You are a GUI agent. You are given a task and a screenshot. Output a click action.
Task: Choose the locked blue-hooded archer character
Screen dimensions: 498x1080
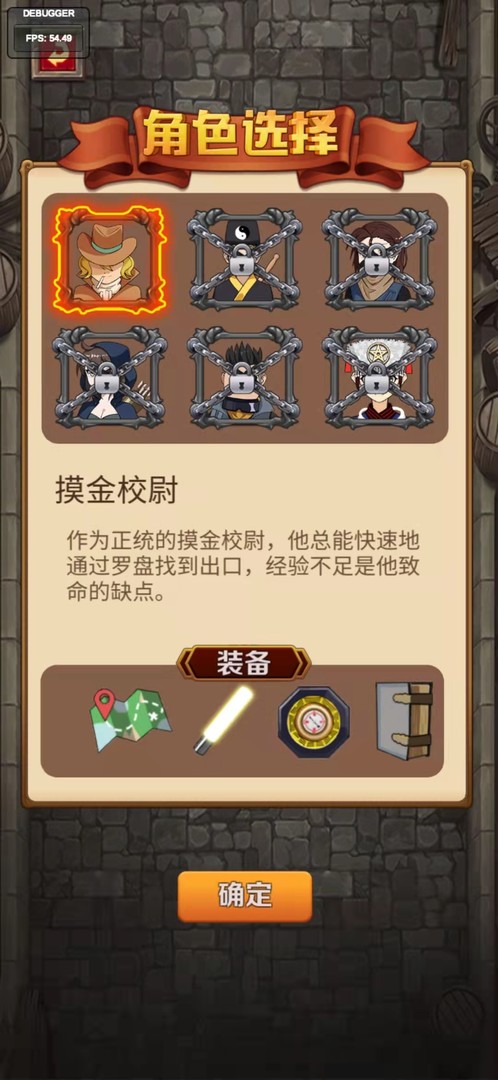pyautogui.click(x=110, y=377)
